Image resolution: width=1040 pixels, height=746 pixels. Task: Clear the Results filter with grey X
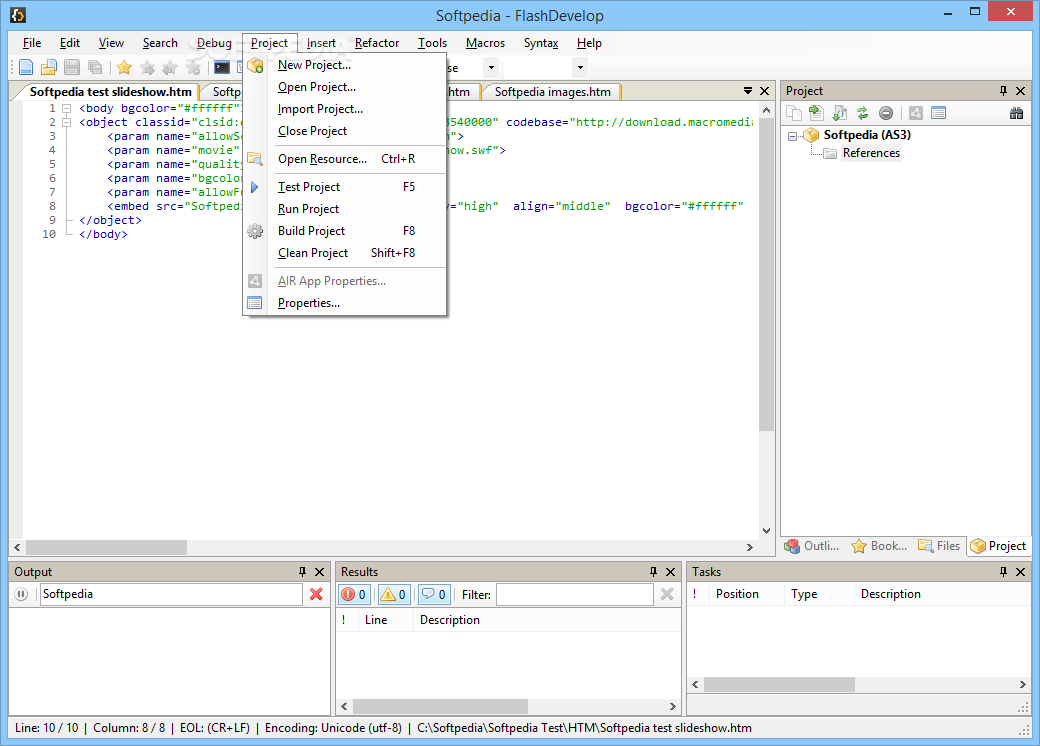(667, 594)
